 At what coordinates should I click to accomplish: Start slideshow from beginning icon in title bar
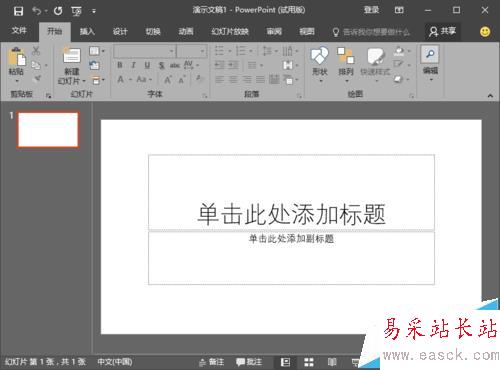click(76, 12)
